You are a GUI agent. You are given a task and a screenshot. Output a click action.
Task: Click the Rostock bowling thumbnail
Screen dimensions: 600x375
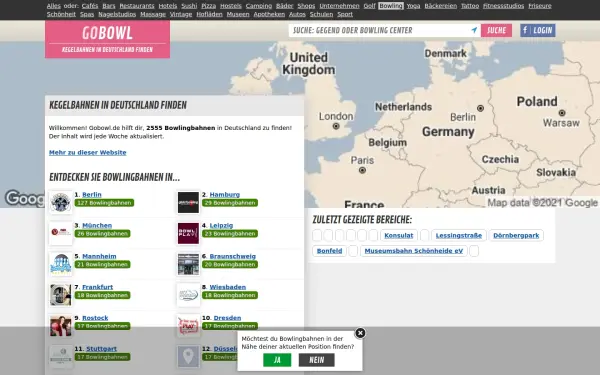pos(60,326)
